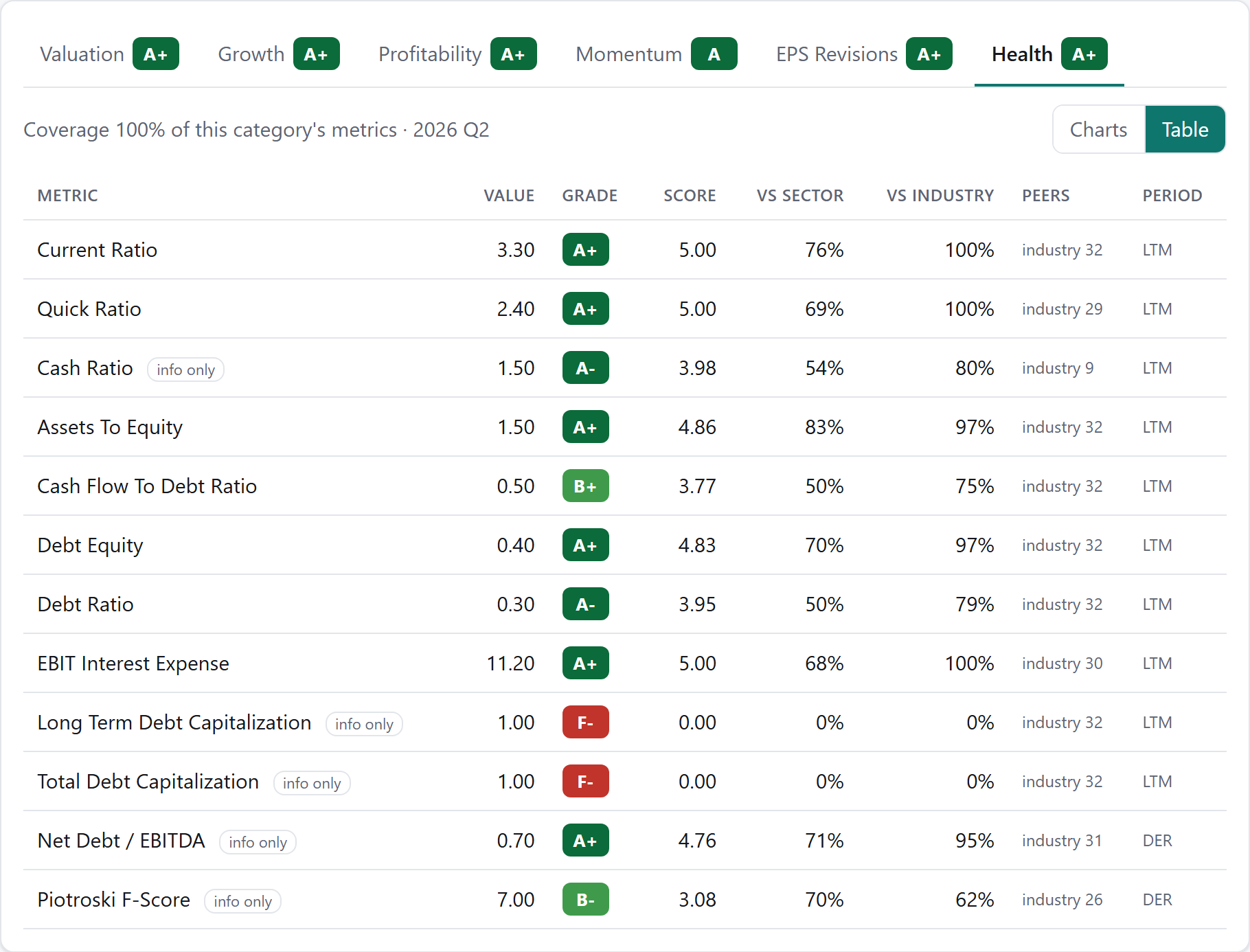This screenshot has width=1250, height=952.
Task: Click the GRADE column header
Action: [589, 196]
